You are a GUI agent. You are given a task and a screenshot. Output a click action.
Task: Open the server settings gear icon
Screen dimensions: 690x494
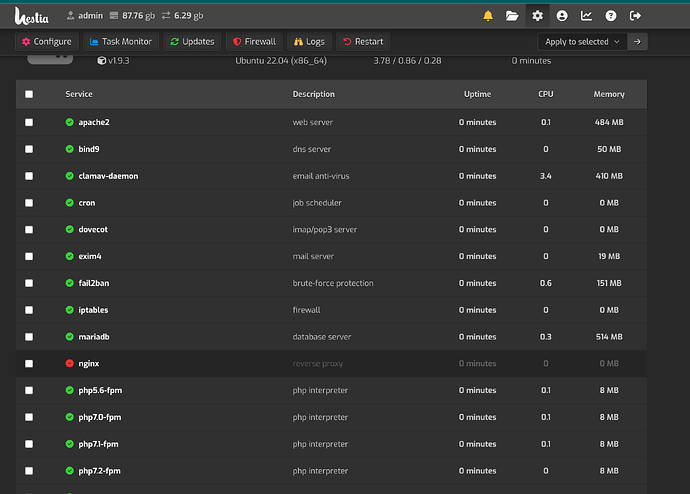[x=537, y=16]
